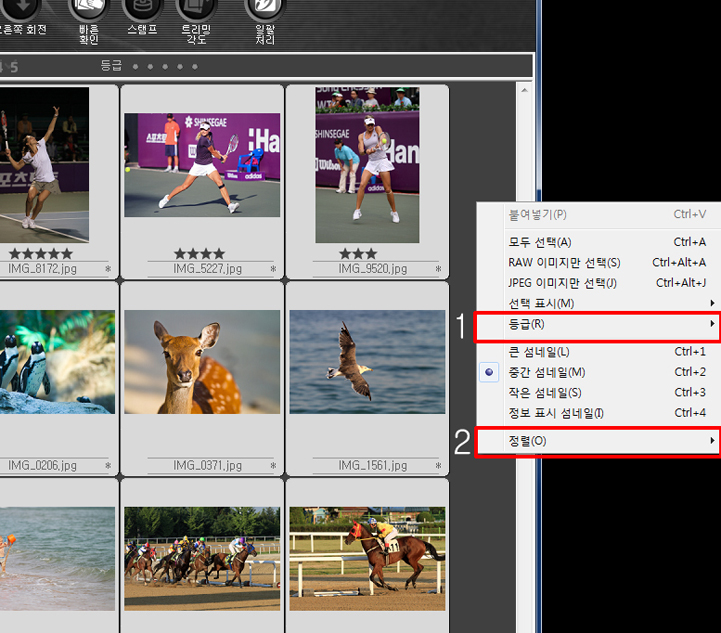
Task: Click the five-star rating under IMG_8172.jpg
Action: 41,253
